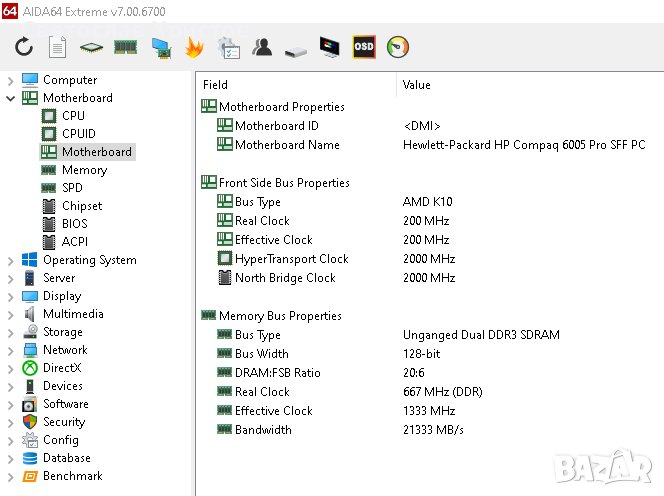Expand the Storage tree node
This screenshot has width=664, height=496.
pos(11,332)
